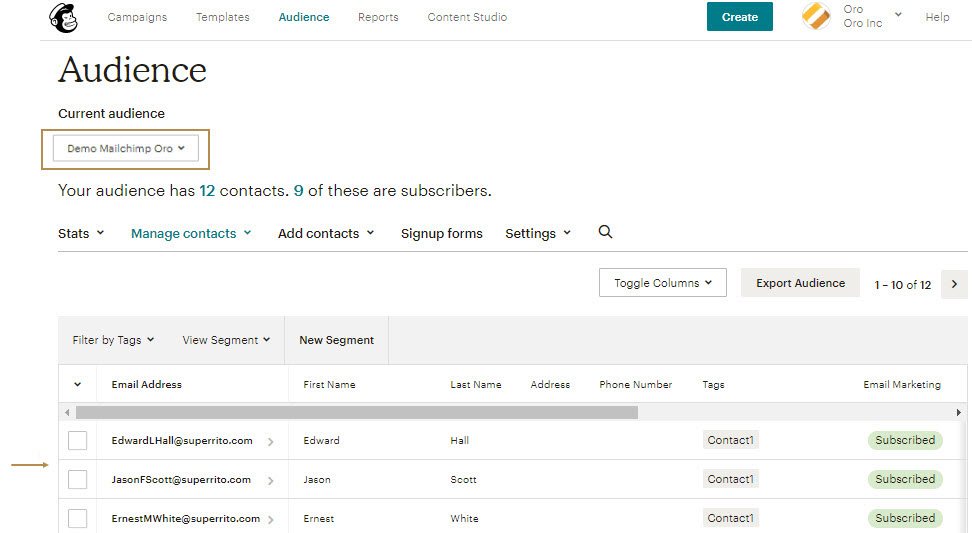The height and width of the screenshot is (533, 972).
Task: Click the Mailchimp monkey logo
Action: 64,17
